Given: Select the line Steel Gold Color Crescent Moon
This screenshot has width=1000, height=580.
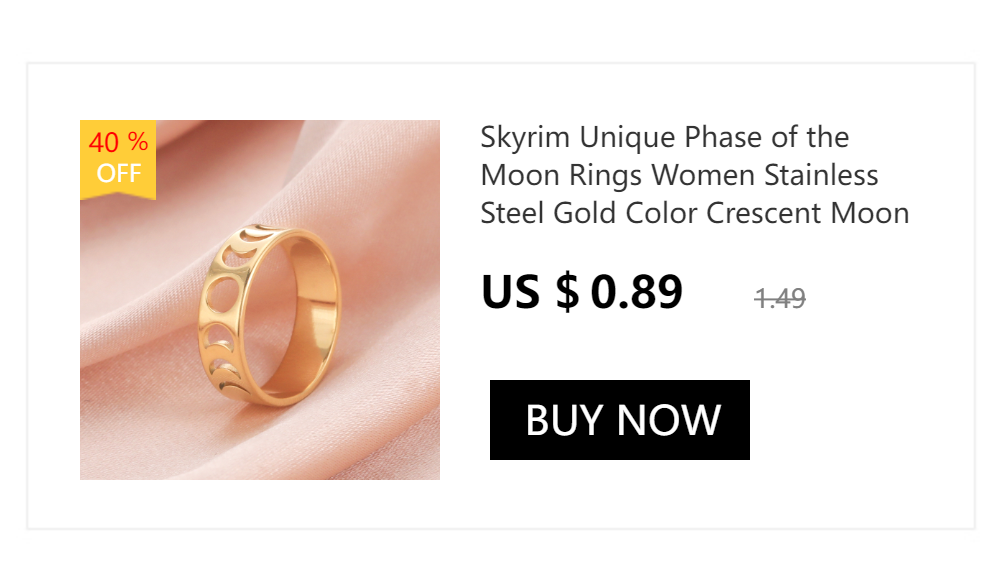Looking at the screenshot, I should point(695,213).
